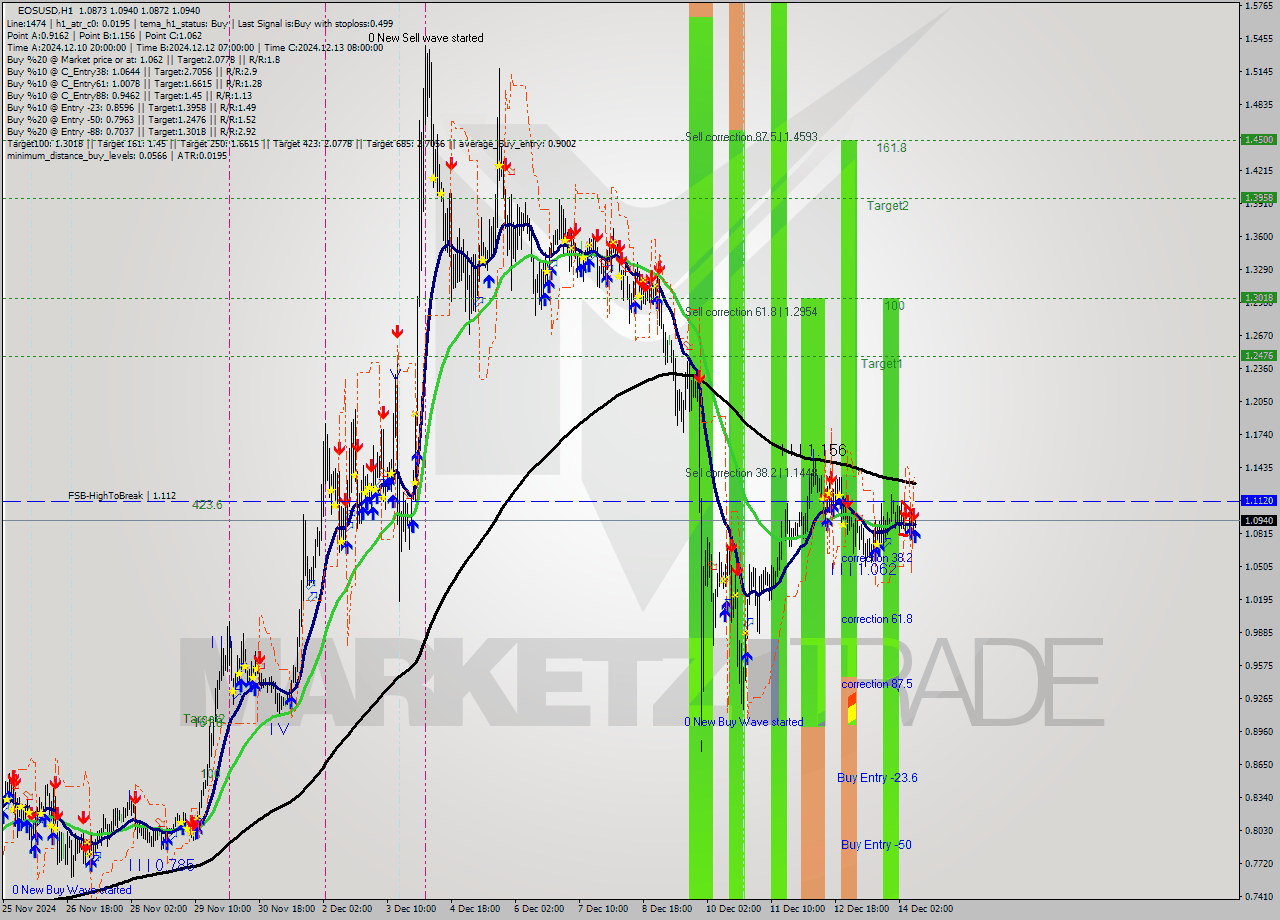The width and height of the screenshot is (1280, 920).
Task: Click 'FSB-HighToBreak | 1.112' label
Action: tap(122, 495)
